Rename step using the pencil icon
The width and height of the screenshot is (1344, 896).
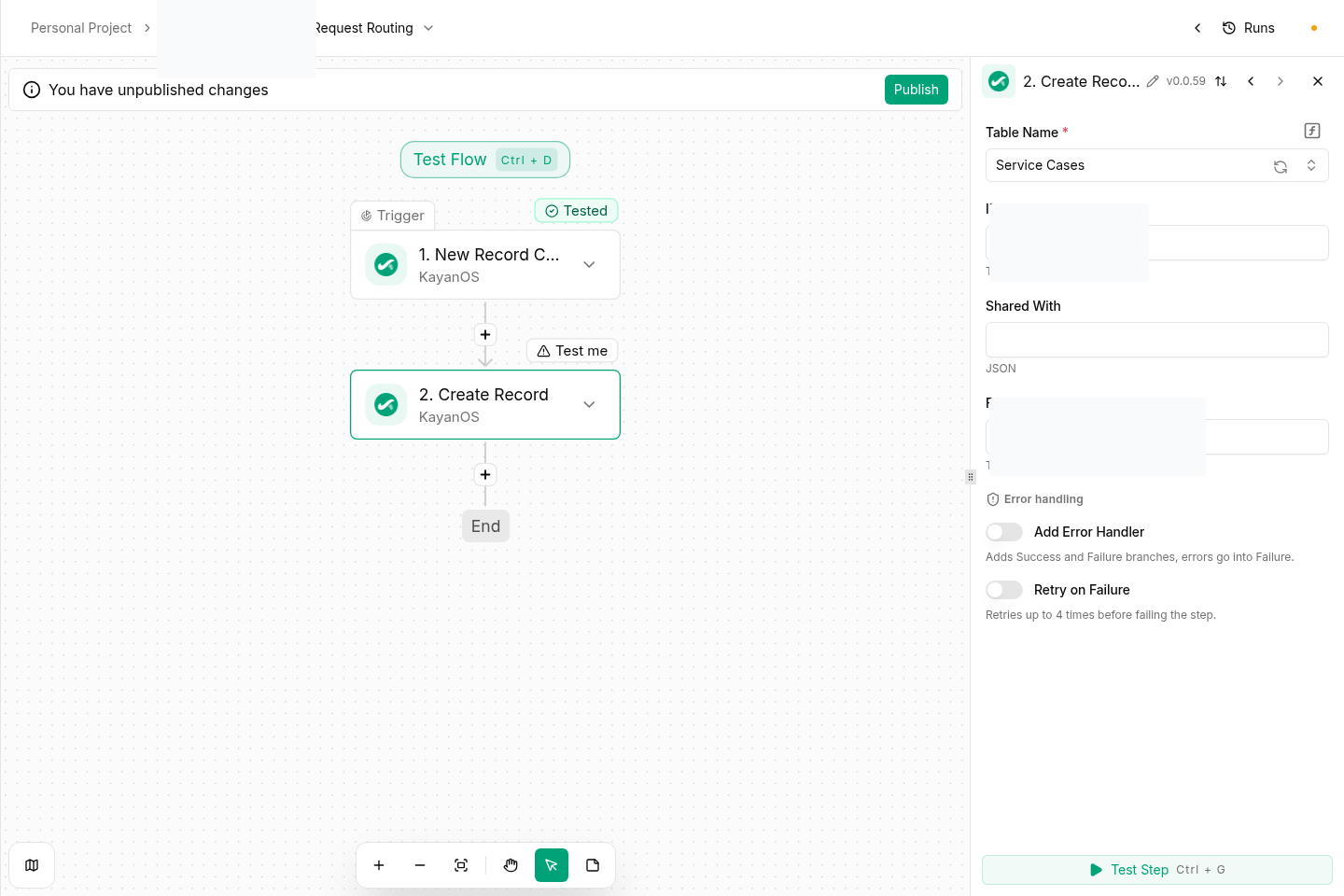[1153, 81]
